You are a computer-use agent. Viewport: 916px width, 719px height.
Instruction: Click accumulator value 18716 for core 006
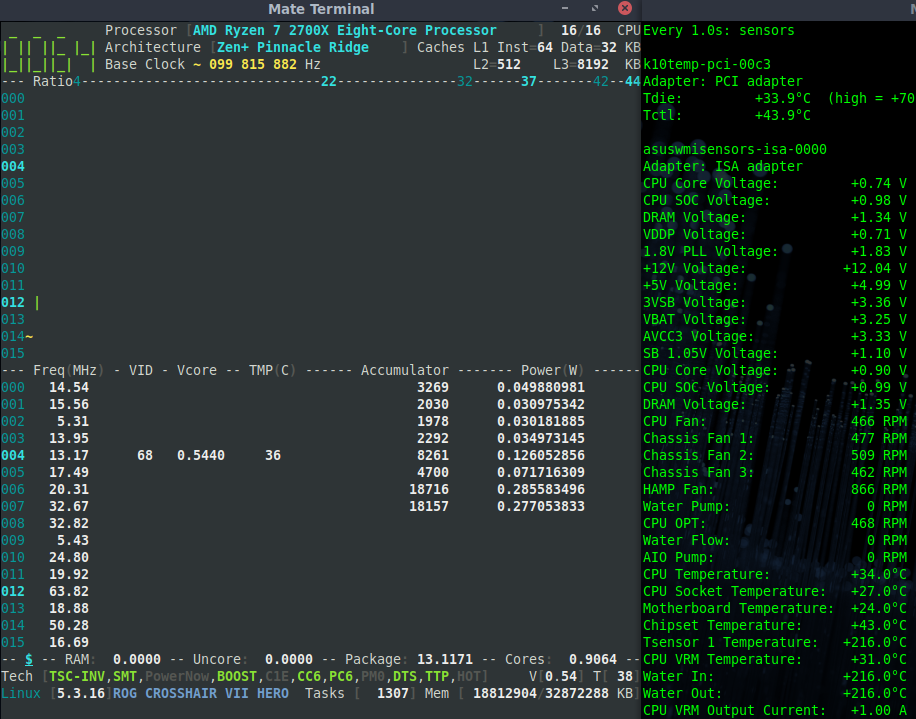[x=429, y=489]
